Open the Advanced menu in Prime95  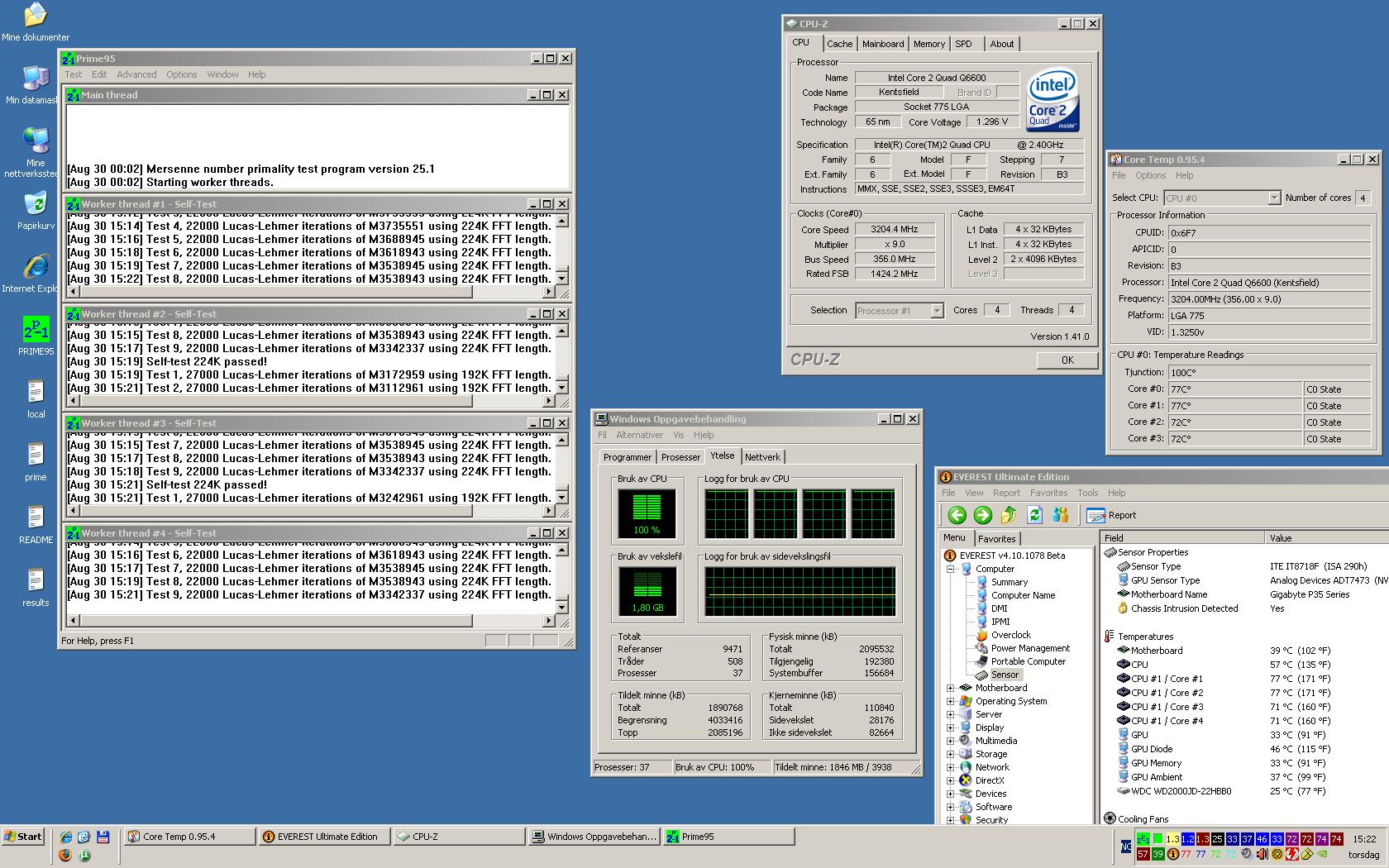pyautogui.click(x=136, y=74)
